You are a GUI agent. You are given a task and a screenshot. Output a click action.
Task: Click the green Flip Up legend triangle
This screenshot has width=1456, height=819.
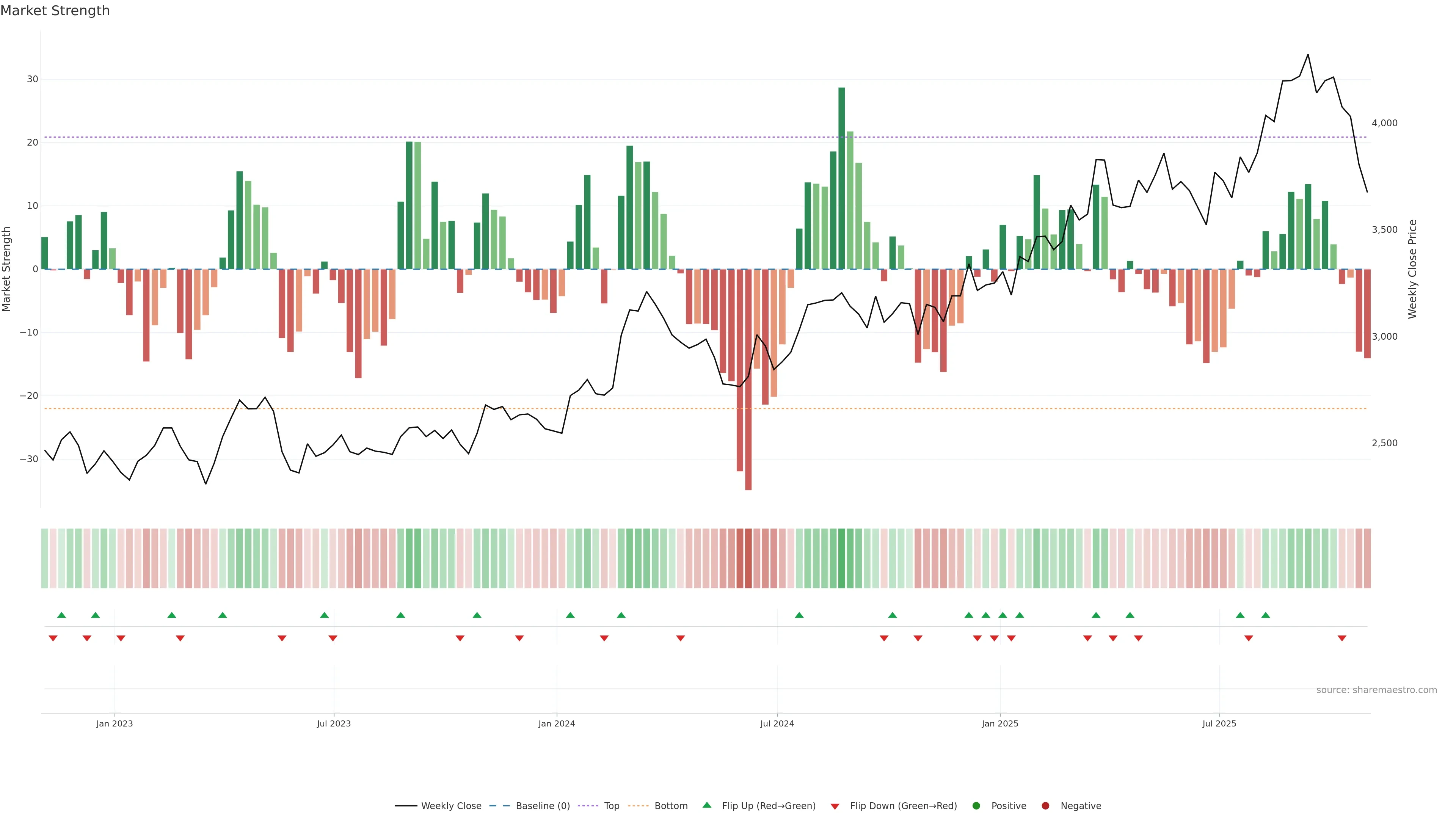point(706,805)
